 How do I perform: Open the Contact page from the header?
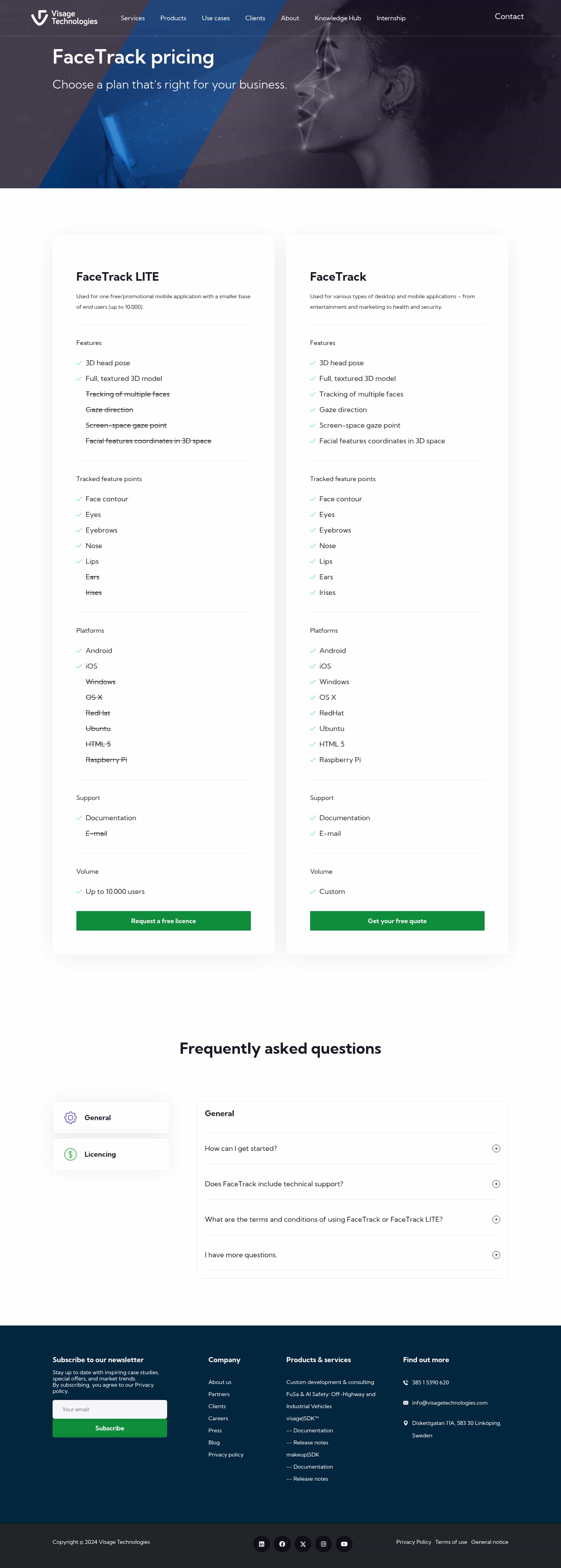click(x=509, y=16)
